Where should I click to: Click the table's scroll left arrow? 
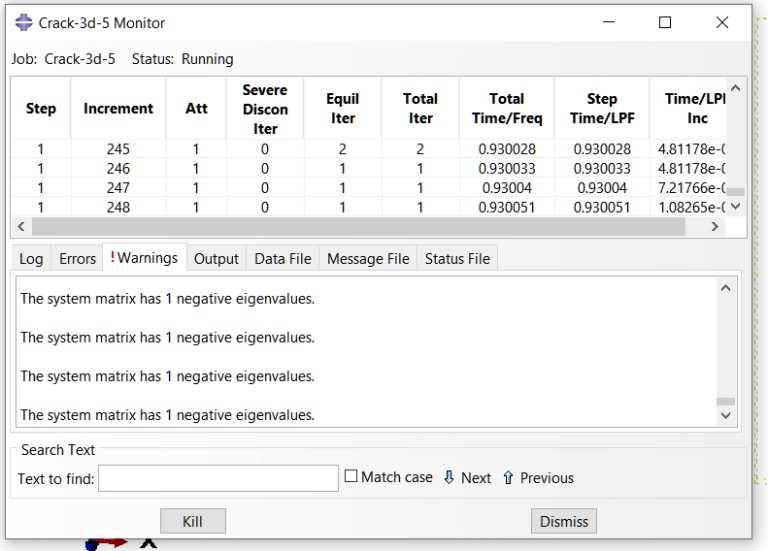tap(21, 226)
